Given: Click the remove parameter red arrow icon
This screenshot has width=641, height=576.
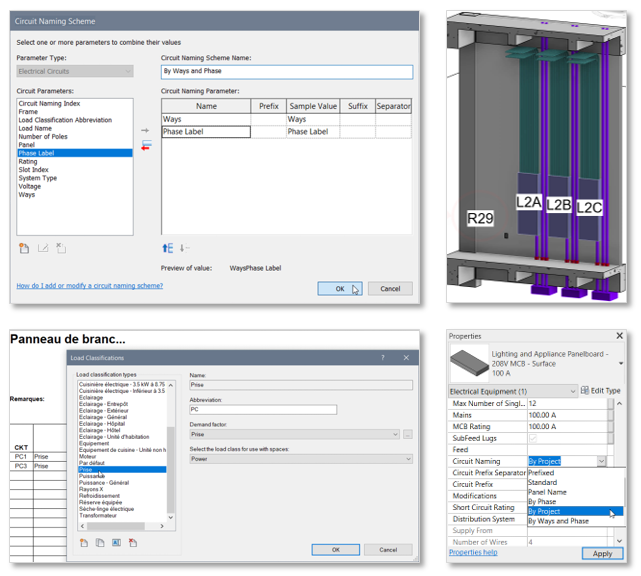Looking at the screenshot, I should pyautogui.click(x=146, y=145).
